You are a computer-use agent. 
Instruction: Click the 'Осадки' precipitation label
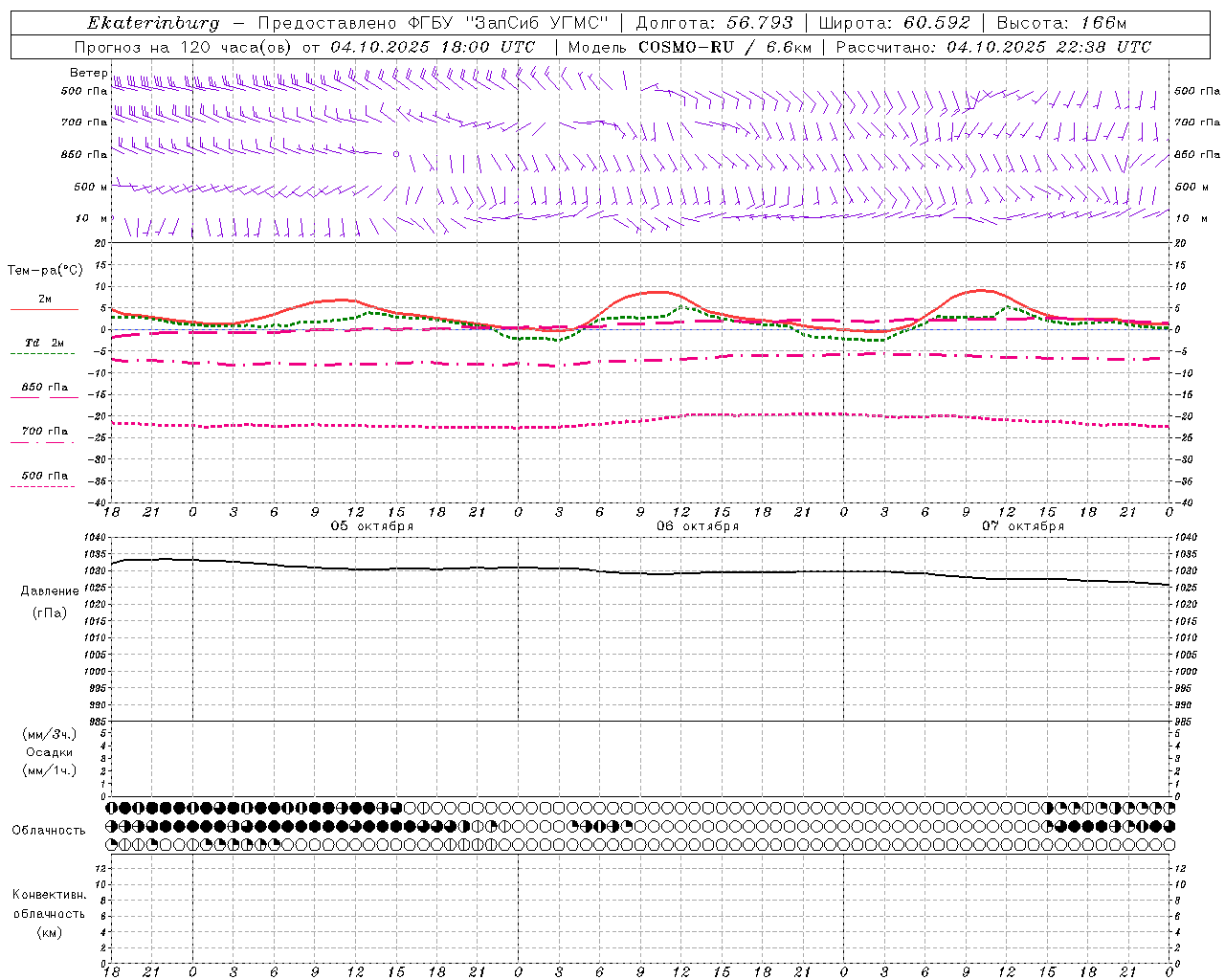pyautogui.click(x=50, y=752)
